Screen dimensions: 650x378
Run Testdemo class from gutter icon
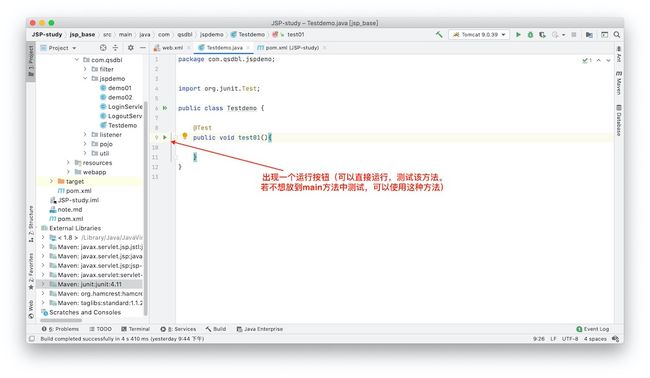(x=165, y=108)
